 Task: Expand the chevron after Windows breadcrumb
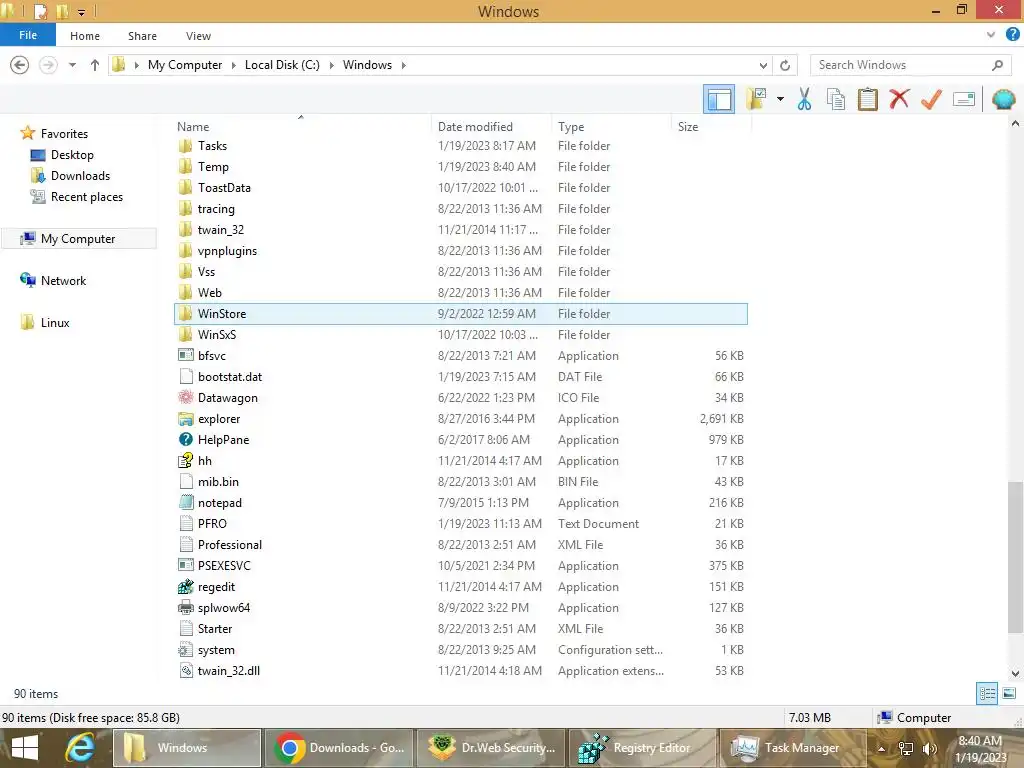(404, 65)
